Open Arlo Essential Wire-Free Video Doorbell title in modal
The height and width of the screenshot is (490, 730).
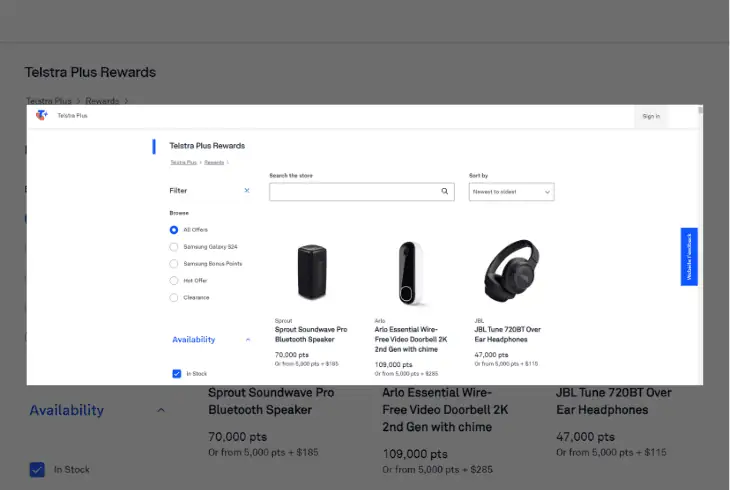tap(411, 339)
